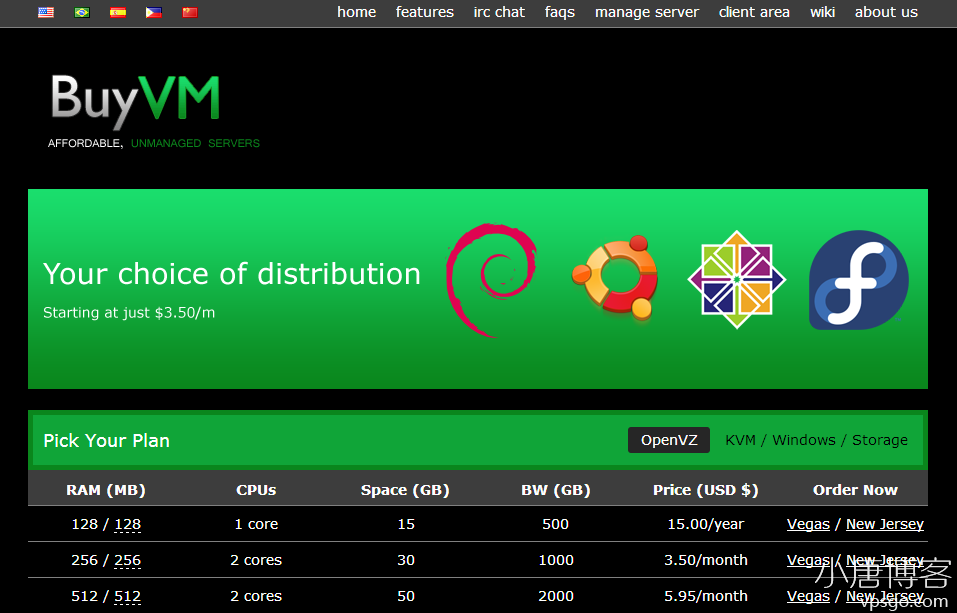Click the Ubuntu logo in banner
This screenshot has width=957, height=613.
[x=615, y=277]
